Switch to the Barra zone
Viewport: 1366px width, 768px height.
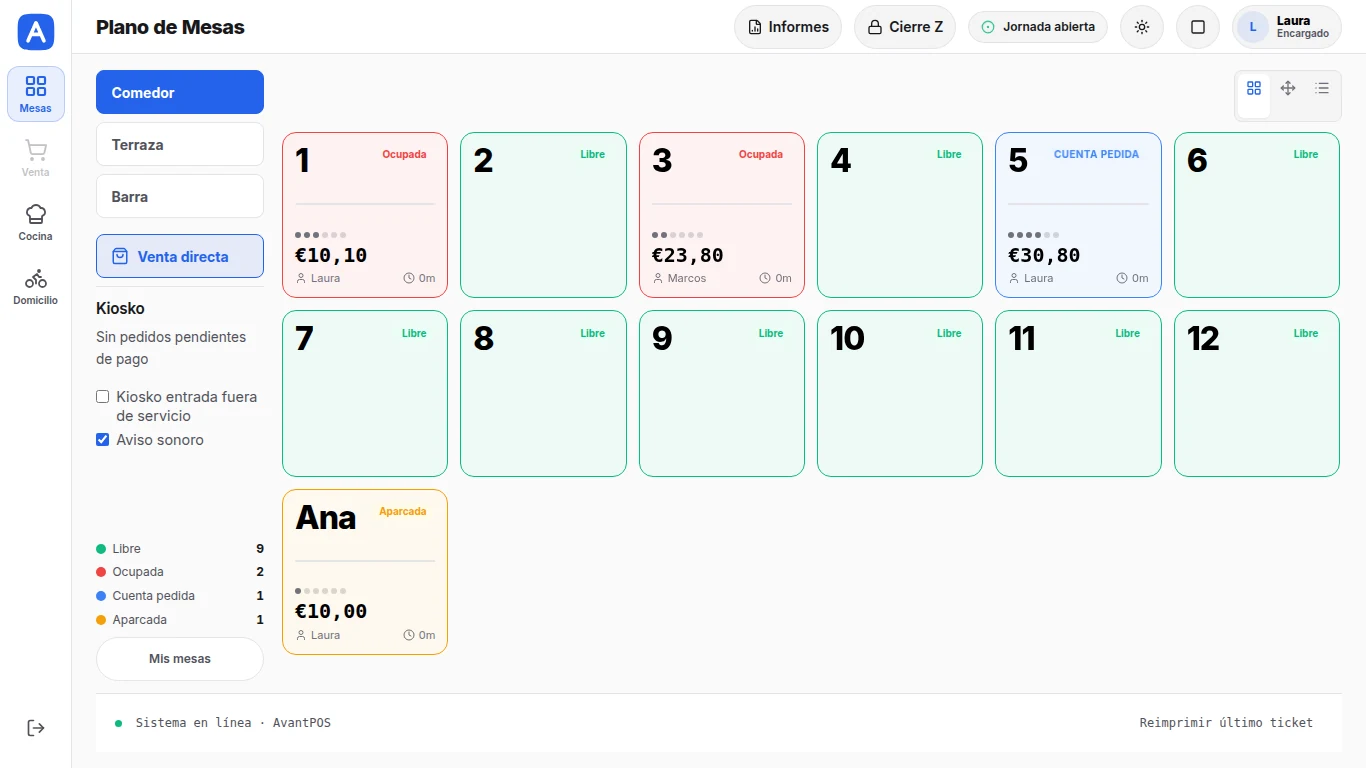tap(180, 196)
